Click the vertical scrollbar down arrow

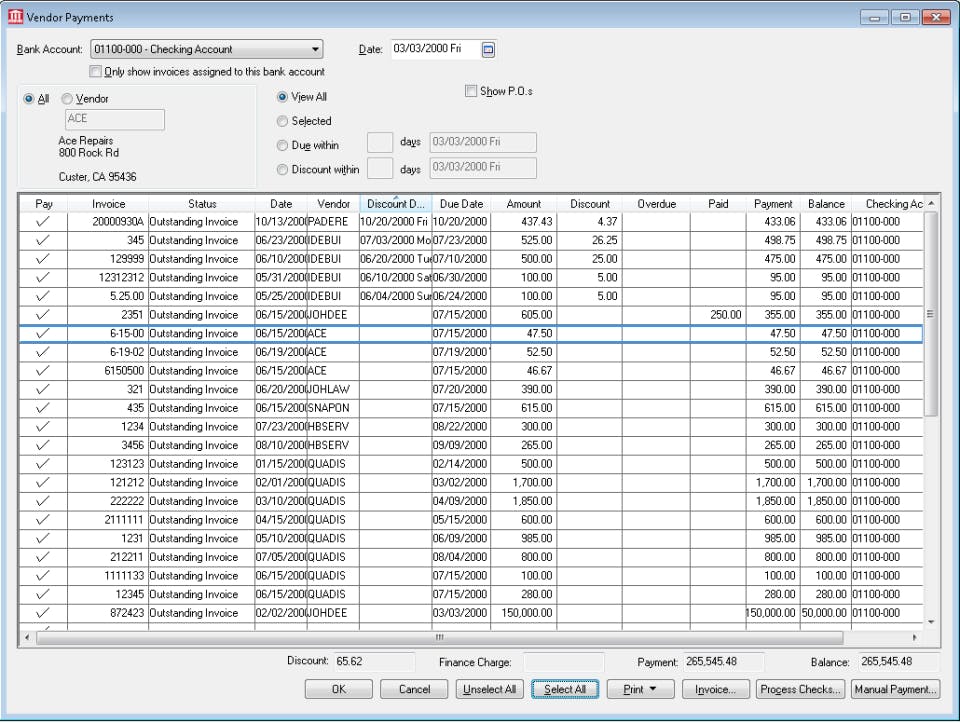pyautogui.click(x=931, y=622)
